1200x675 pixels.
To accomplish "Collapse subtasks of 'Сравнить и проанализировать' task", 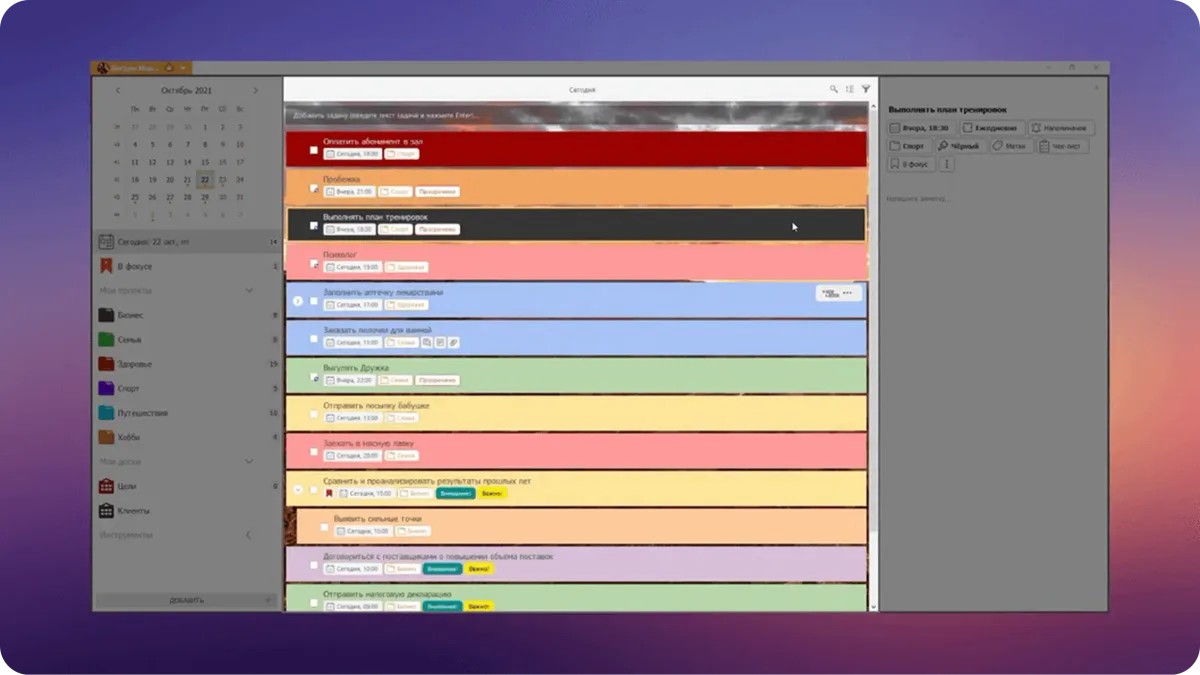I will (x=297, y=490).
